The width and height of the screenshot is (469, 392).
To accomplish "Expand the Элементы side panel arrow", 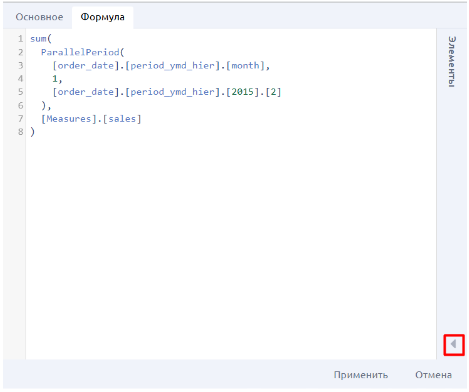I will [x=454, y=344].
